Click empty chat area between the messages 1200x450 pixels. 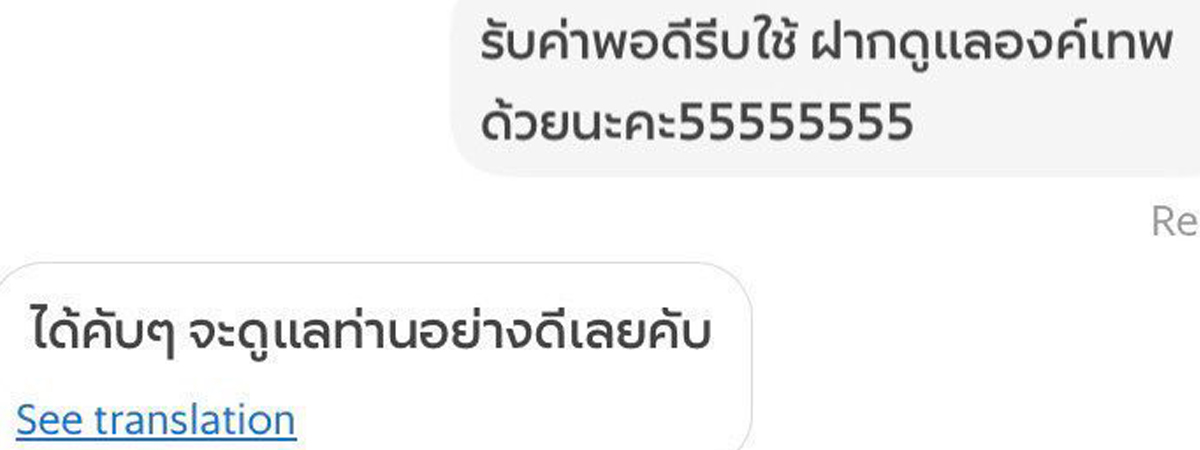pyautogui.click(x=600, y=222)
